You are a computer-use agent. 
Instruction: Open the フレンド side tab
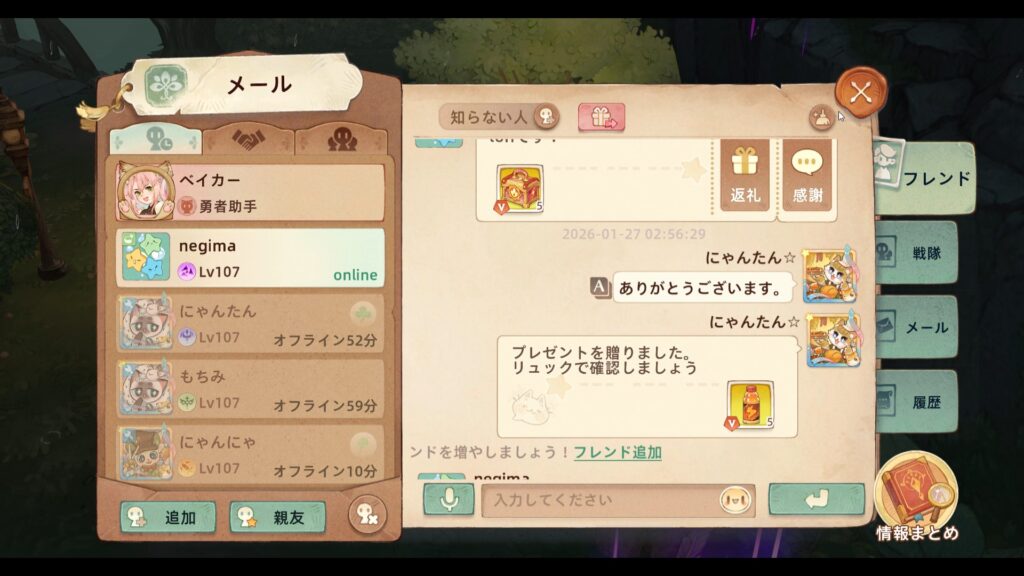point(924,178)
